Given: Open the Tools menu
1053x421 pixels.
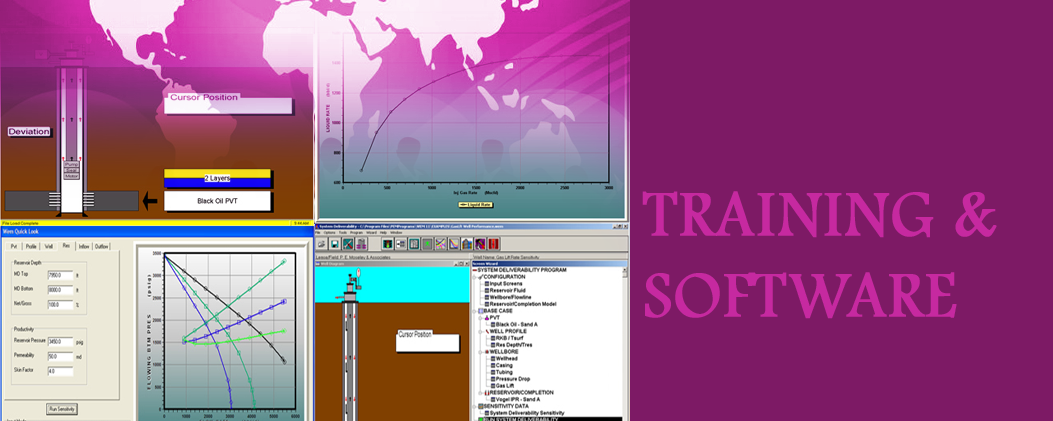Looking at the screenshot, I should click(x=342, y=232).
